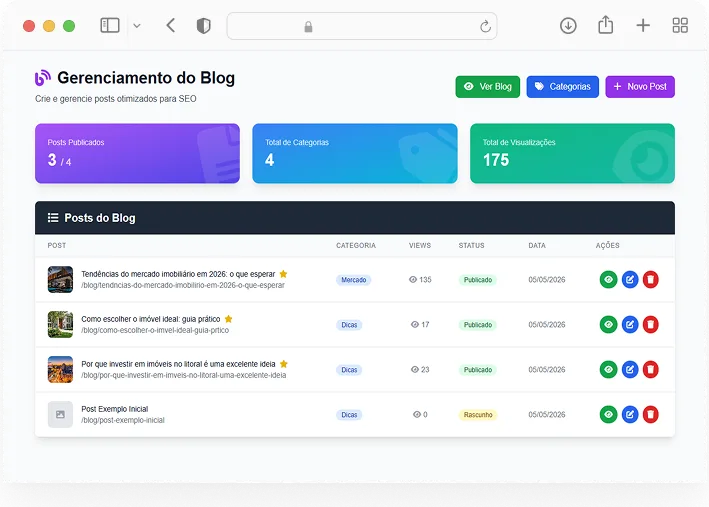This screenshot has width=709, height=507.
Task: Open the Categorias button
Action: point(562,86)
